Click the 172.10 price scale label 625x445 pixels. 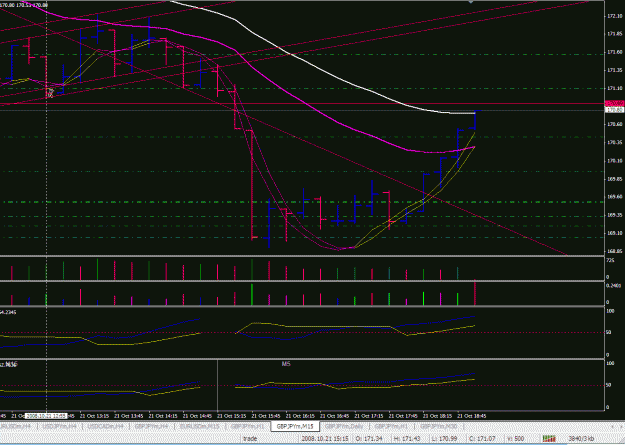[x=614, y=16]
